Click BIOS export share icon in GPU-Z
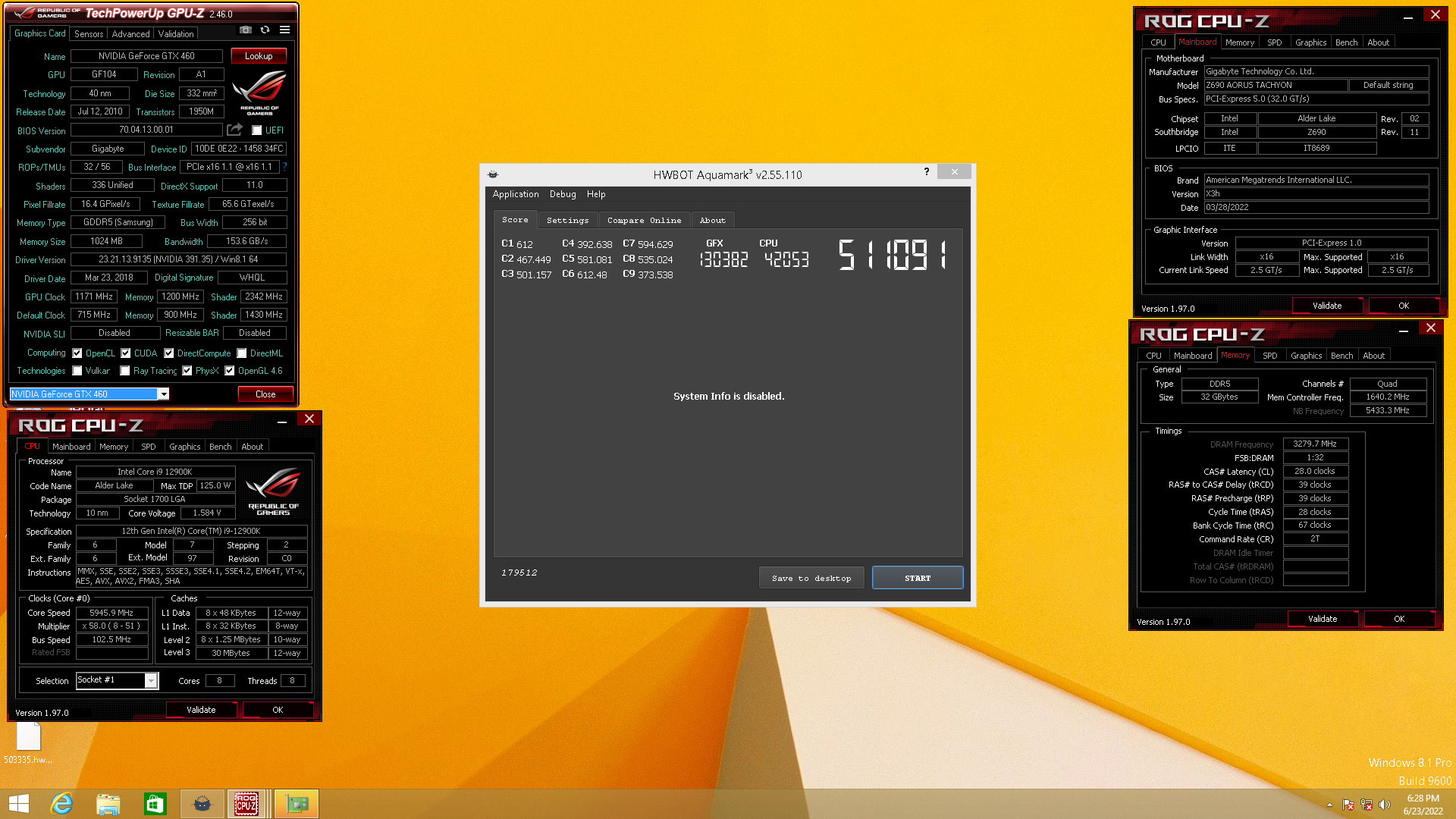Viewport: 1456px width, 819px height. 235,130
